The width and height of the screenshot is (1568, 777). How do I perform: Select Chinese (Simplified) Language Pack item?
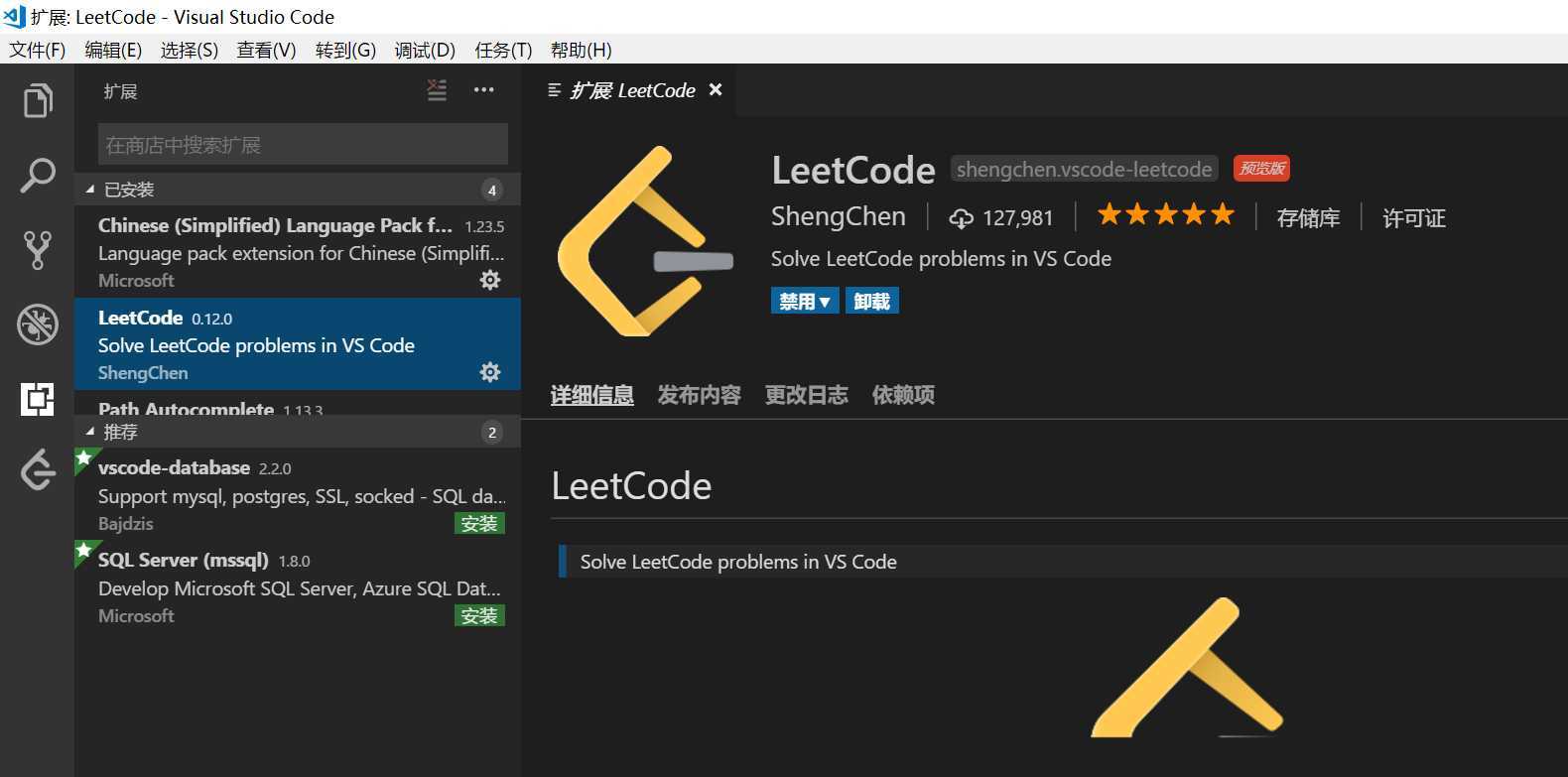click(298, 252)
